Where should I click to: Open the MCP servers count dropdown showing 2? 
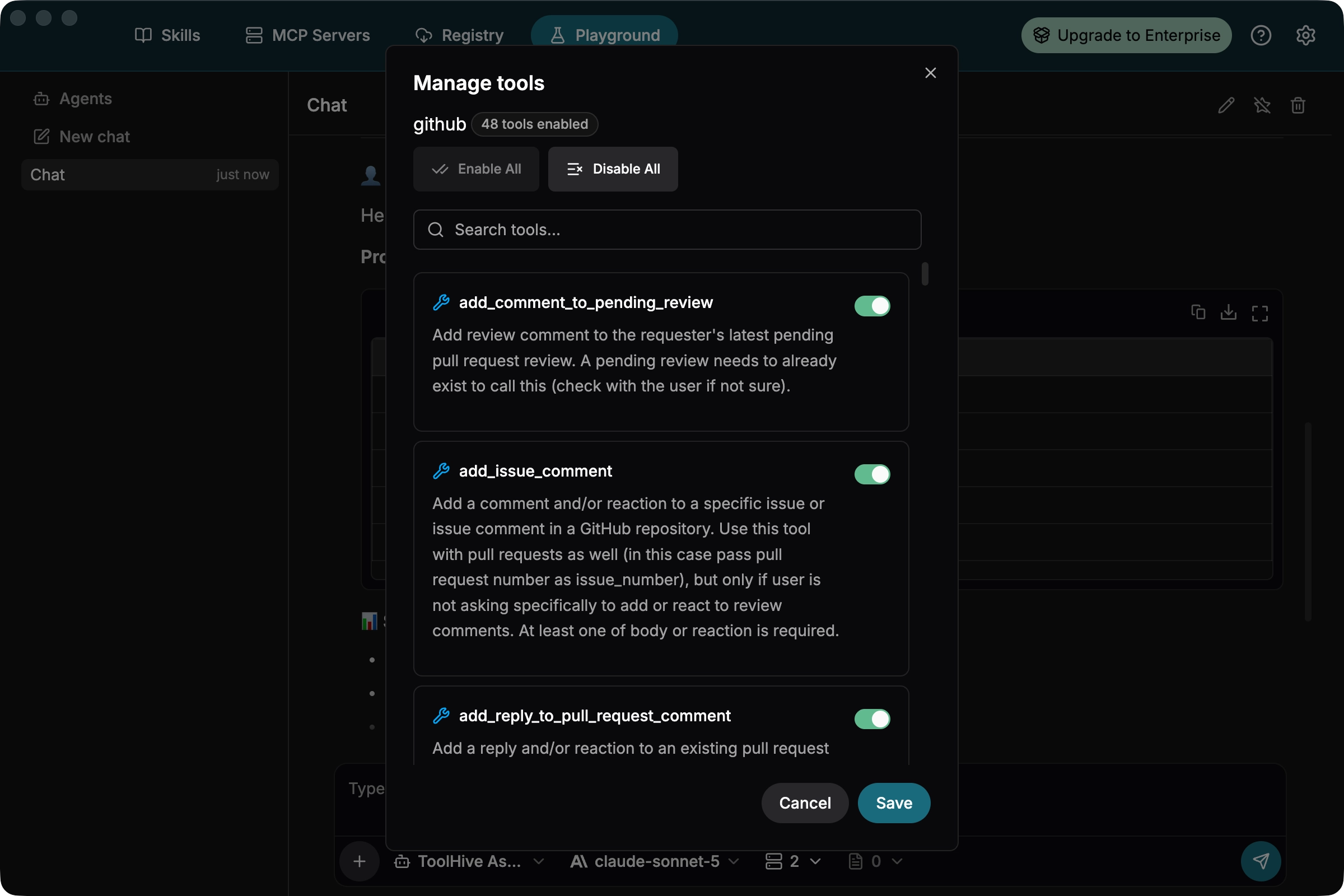click(x=792, y=861)
